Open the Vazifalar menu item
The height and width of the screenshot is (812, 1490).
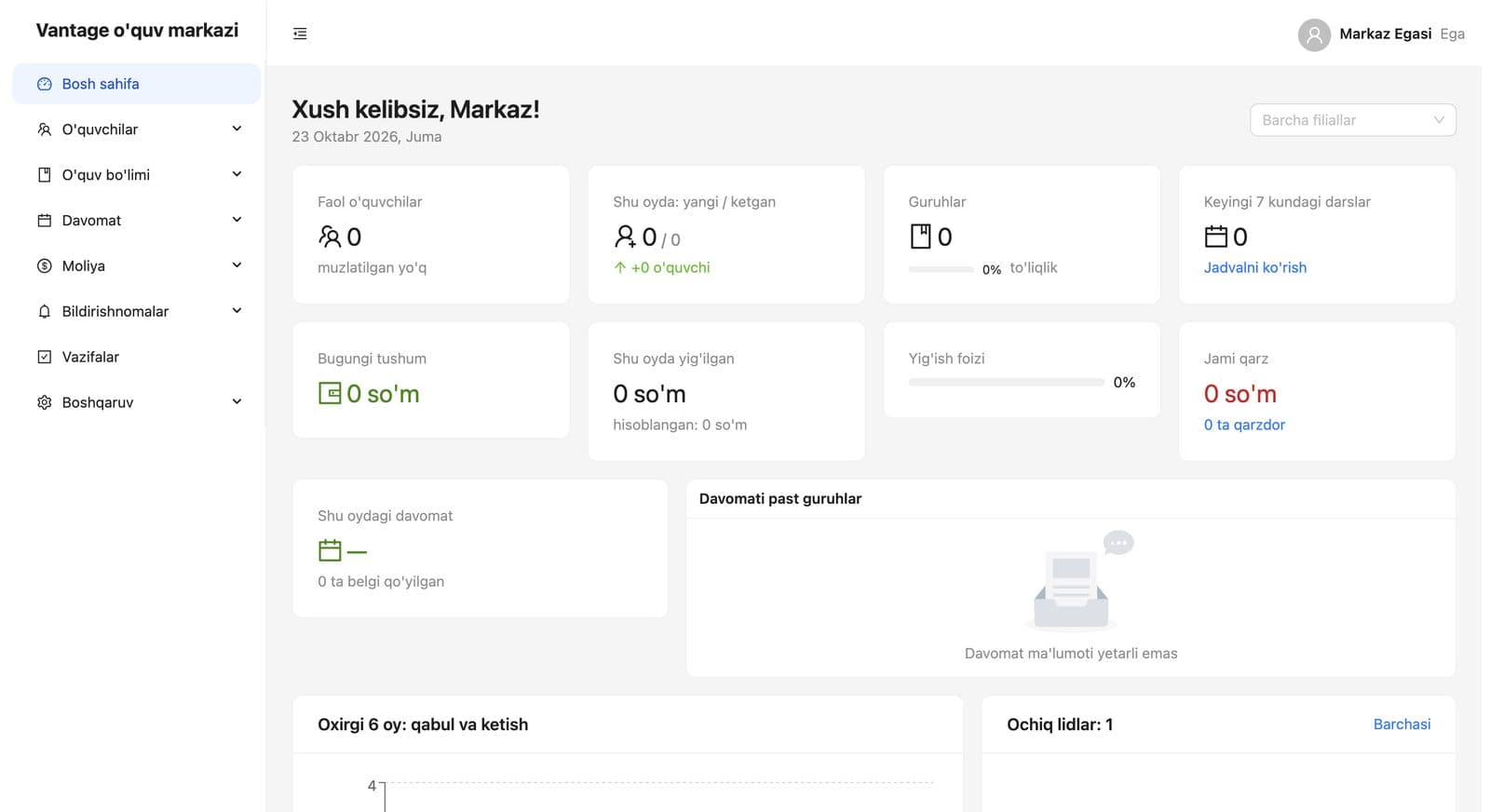point(136,357)
